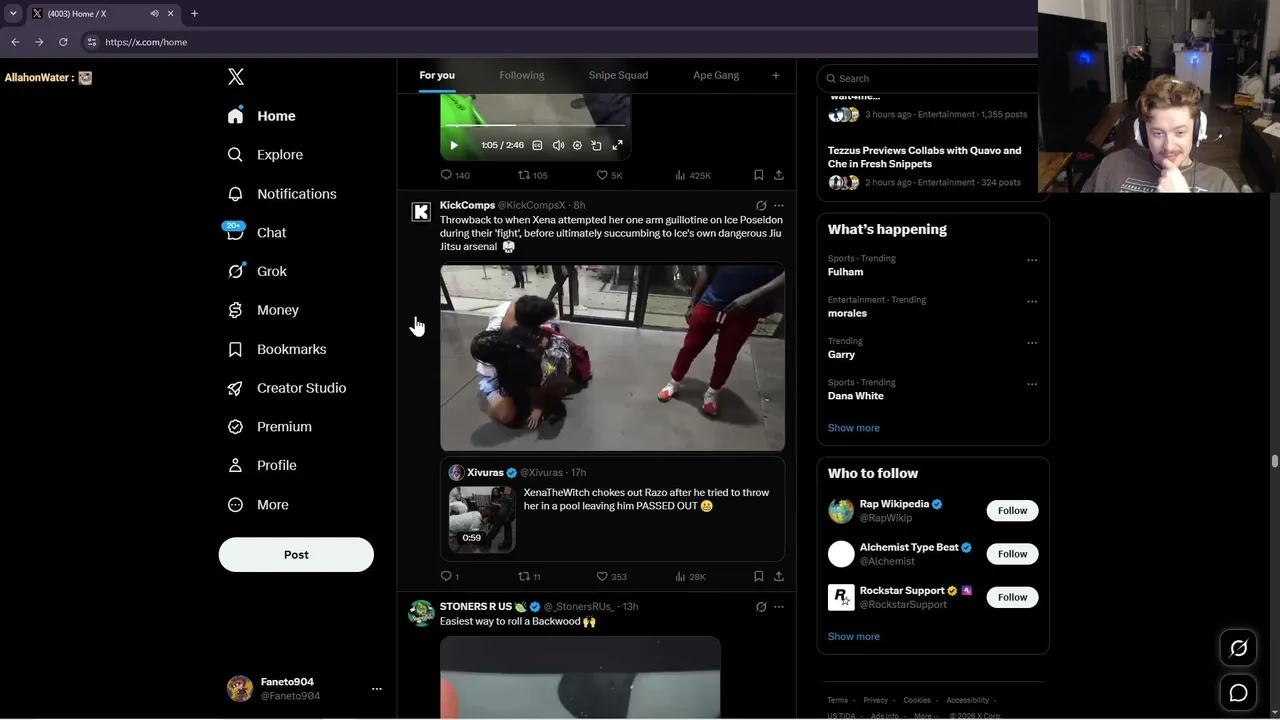Reload the page in the browser

(63, 42)
